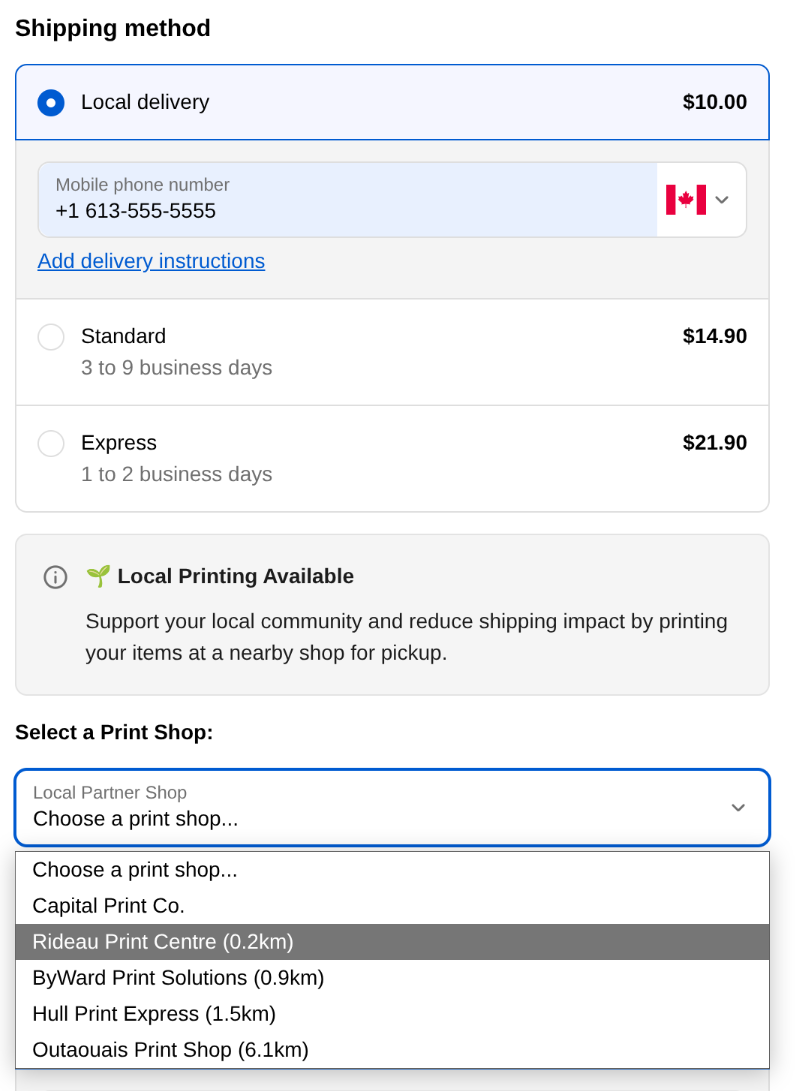The image size is (809, 1091).
Task: Choose Capital Print Co. from list
Action: 109,906
